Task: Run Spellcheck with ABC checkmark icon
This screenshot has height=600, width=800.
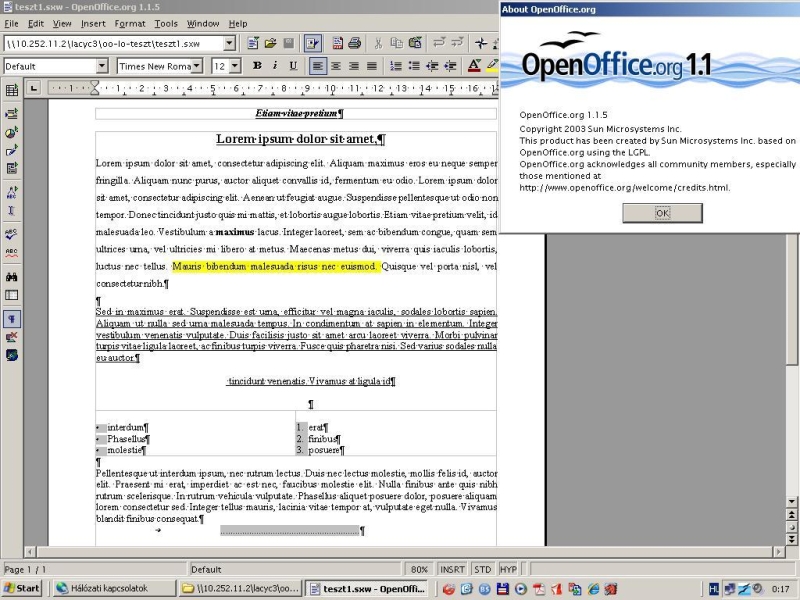Action: point(12,234)
